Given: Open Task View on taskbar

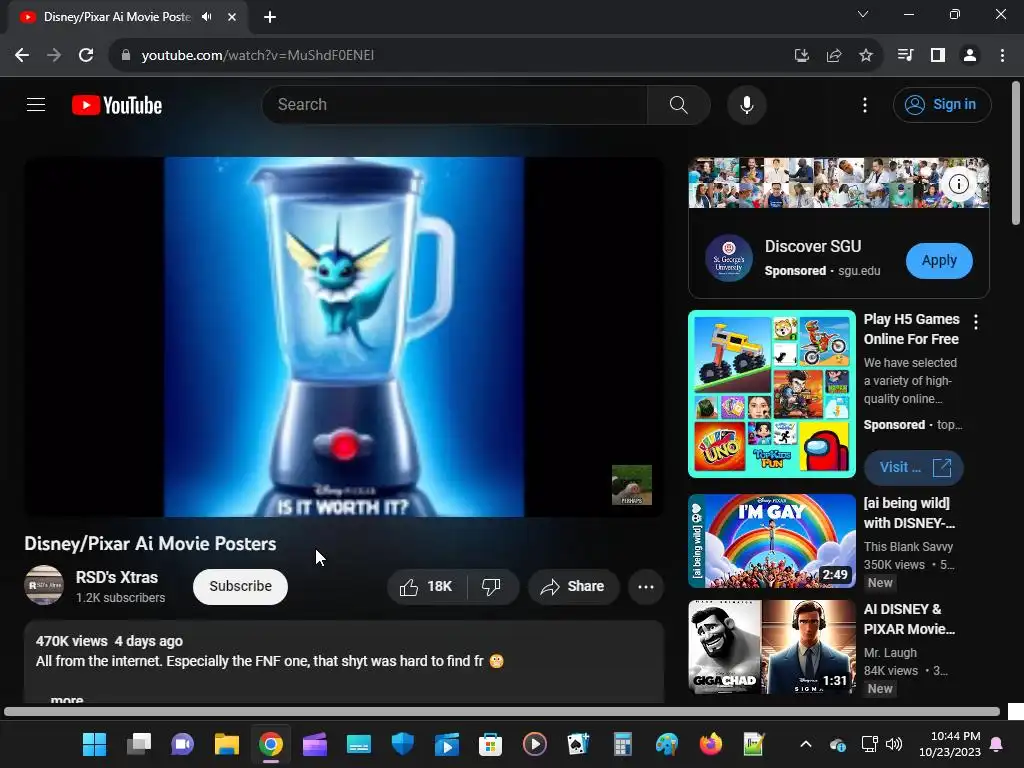Looking at the screenshot, I should click(x=138, y=744).
